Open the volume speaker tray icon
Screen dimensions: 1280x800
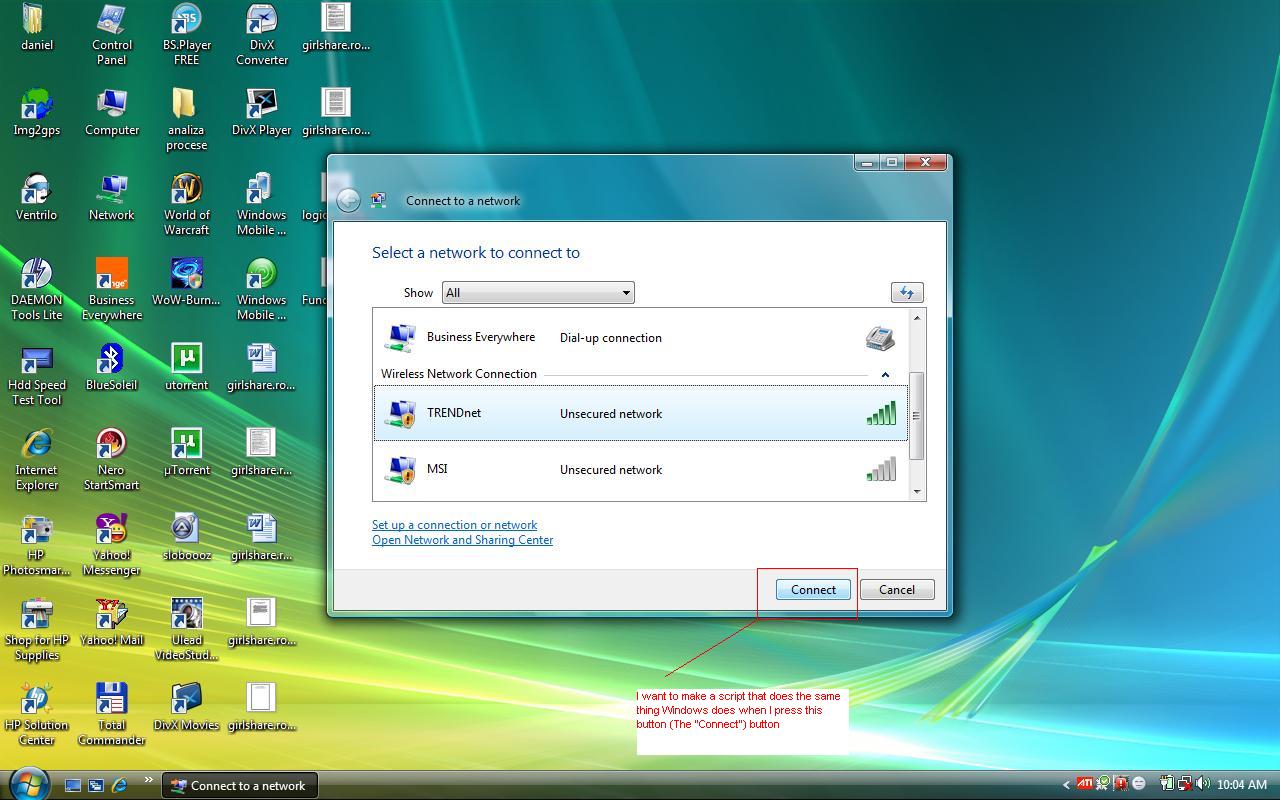pyautogui.click(x=1202, y=784)
